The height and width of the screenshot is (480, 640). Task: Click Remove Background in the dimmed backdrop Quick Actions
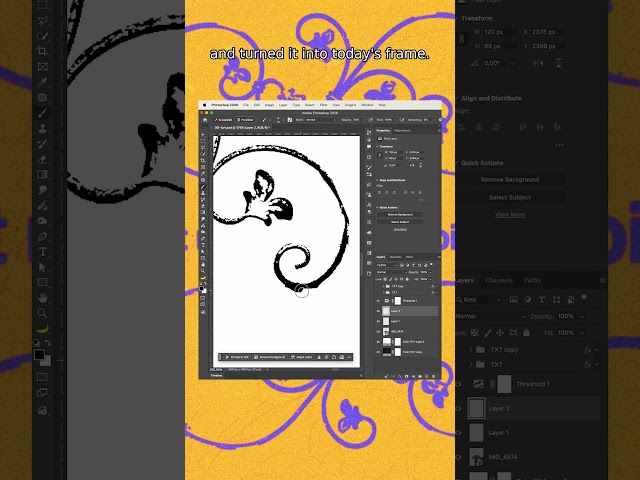click(x=510, y=180)
